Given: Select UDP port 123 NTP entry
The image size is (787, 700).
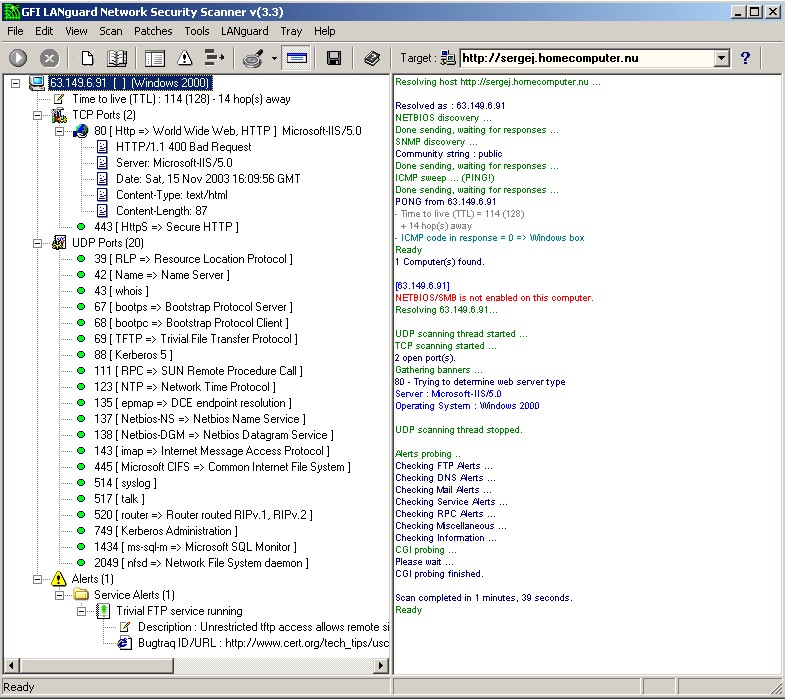Looking at the screenshot, I should (x=185, y=387).
